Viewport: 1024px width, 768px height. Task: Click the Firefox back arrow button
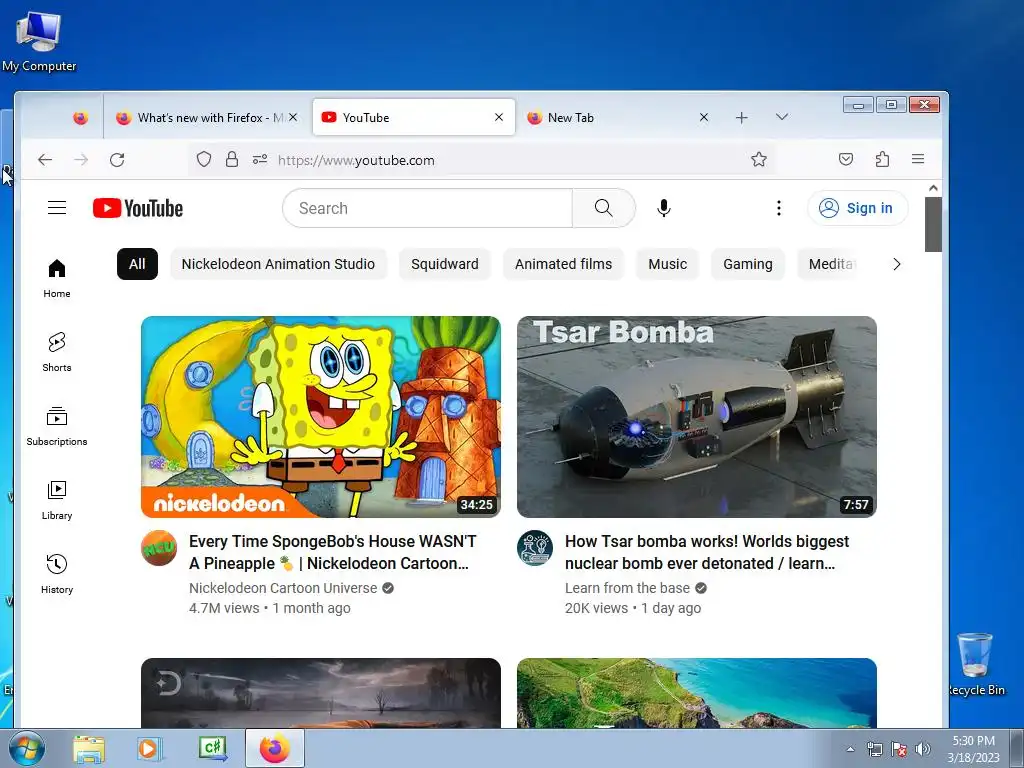44,160
